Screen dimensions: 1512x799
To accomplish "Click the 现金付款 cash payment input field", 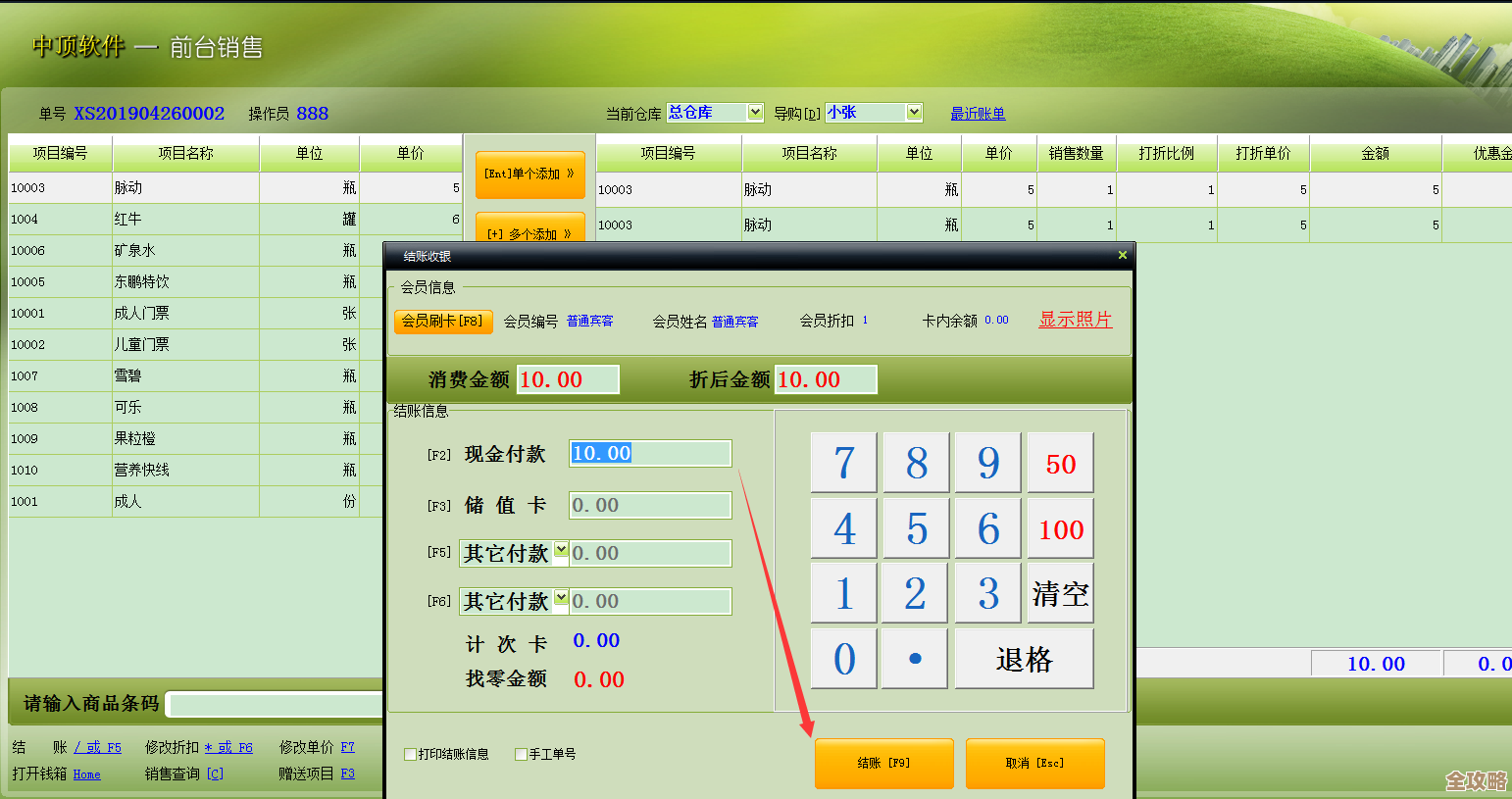I will tap(649, 453).
